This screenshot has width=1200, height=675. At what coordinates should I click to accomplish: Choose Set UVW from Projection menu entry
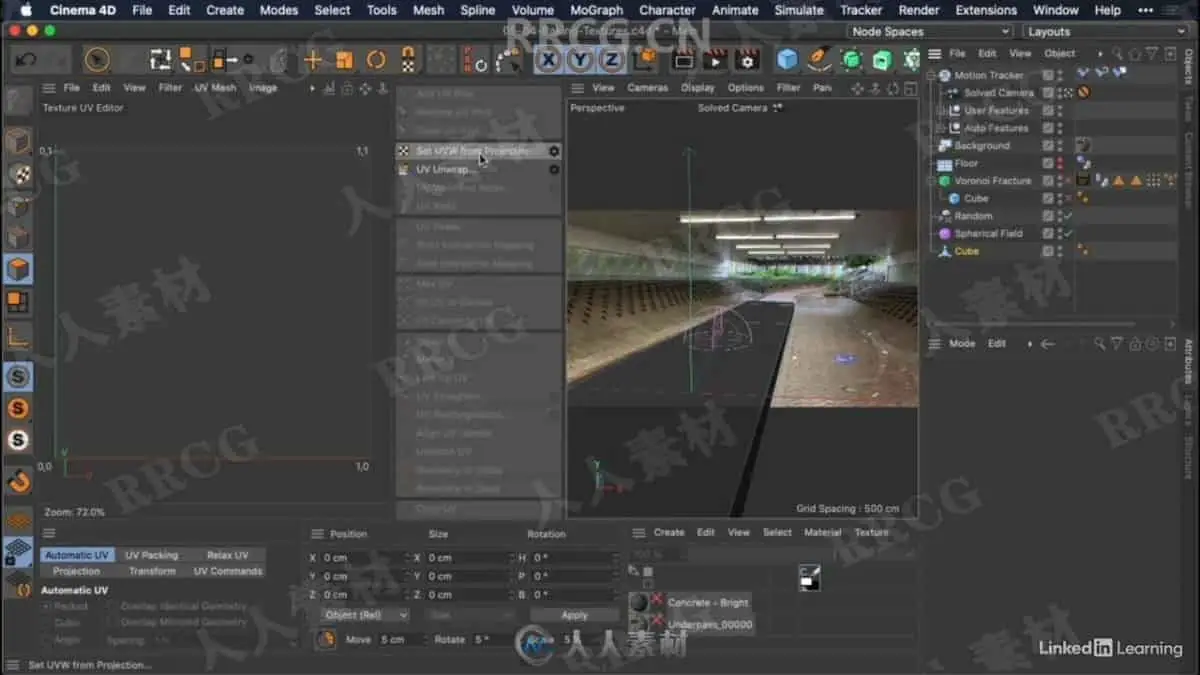point(478,151)
